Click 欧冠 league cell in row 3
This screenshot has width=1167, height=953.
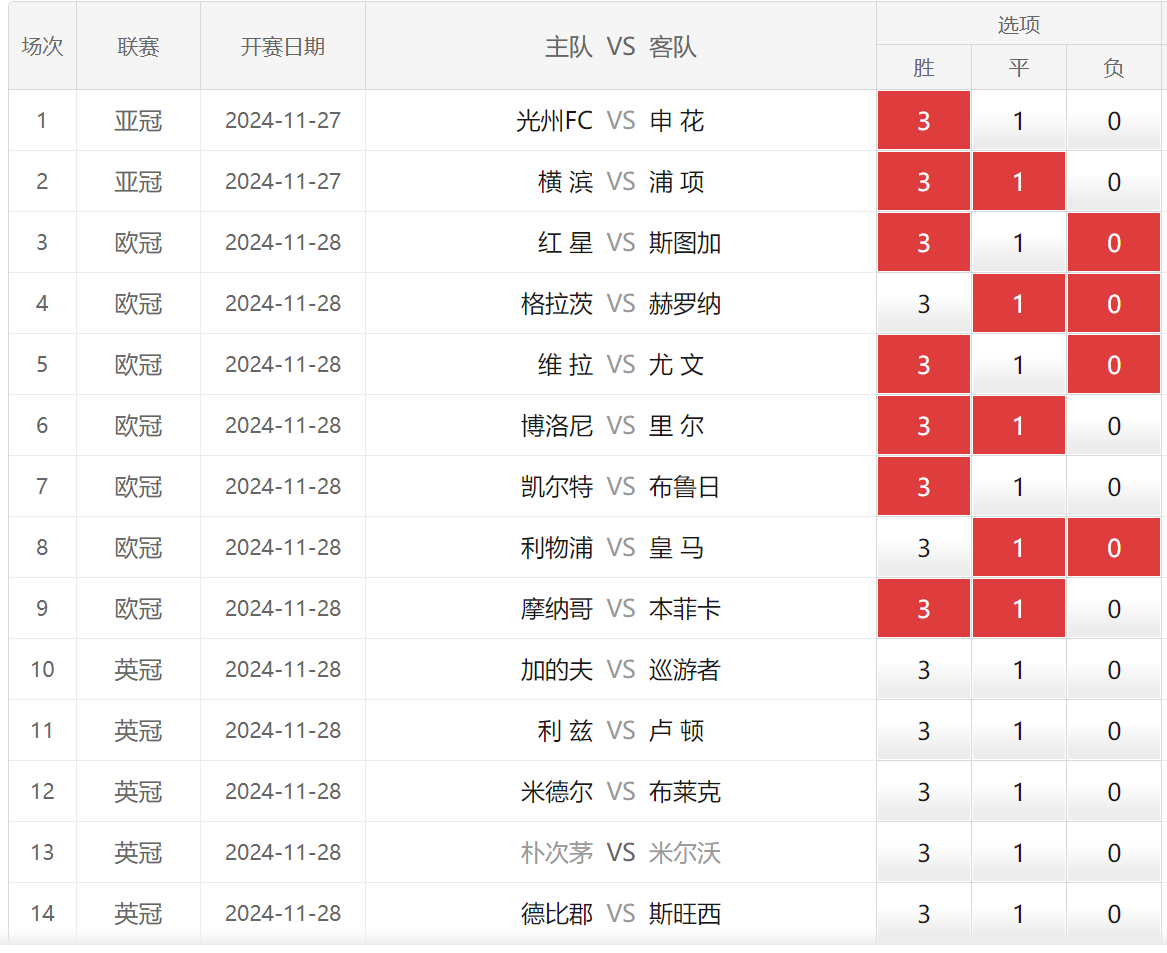[x=138, y=243]
